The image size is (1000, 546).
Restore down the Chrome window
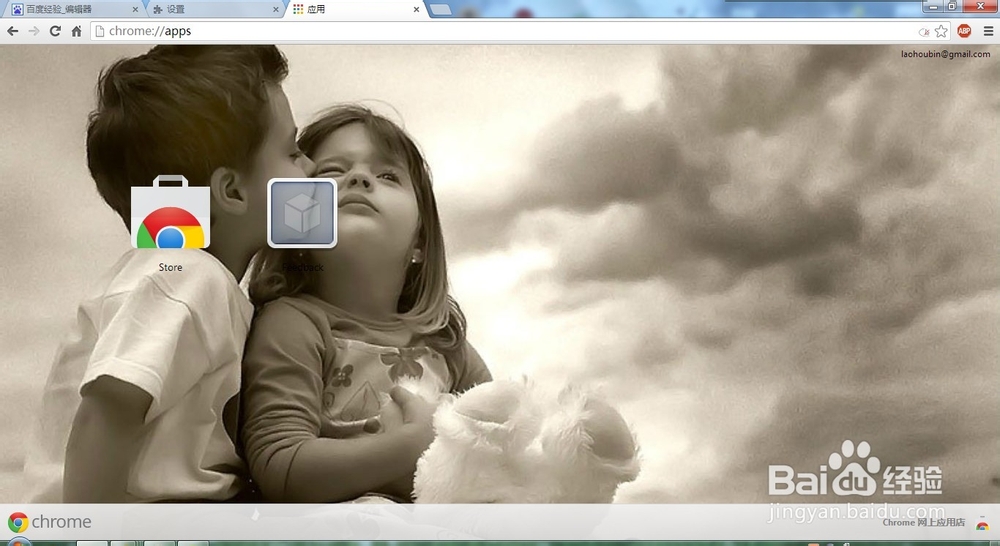click(952, 6)
